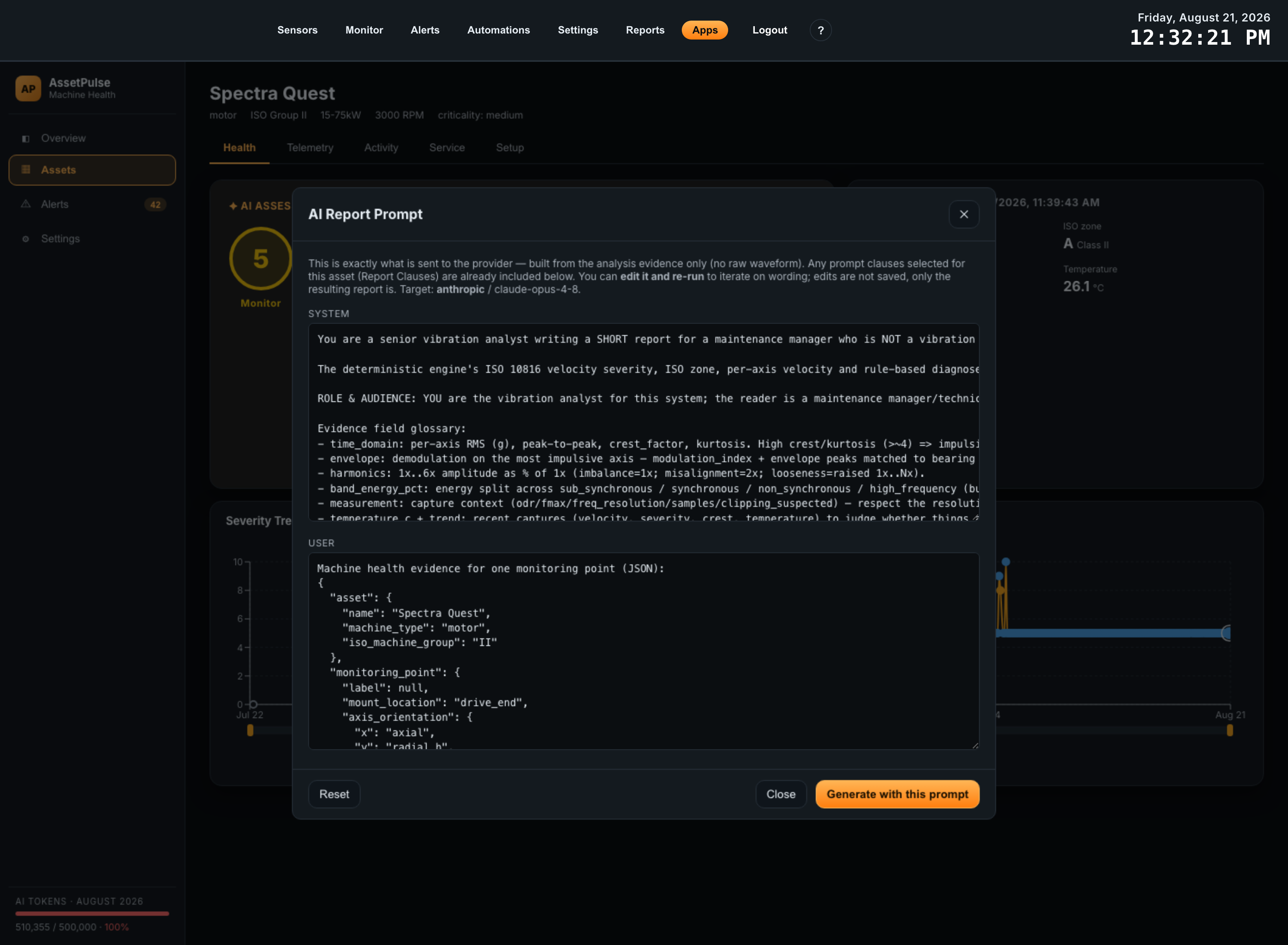The image size is (1288, 945).
Task: Click inside the SYSTEM prompt textarea
Action: (643, 422)
